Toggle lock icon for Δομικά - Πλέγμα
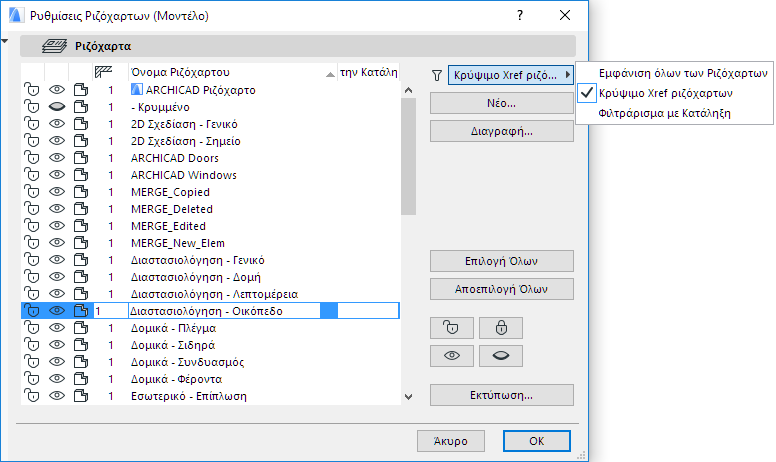 pos(32,328)
